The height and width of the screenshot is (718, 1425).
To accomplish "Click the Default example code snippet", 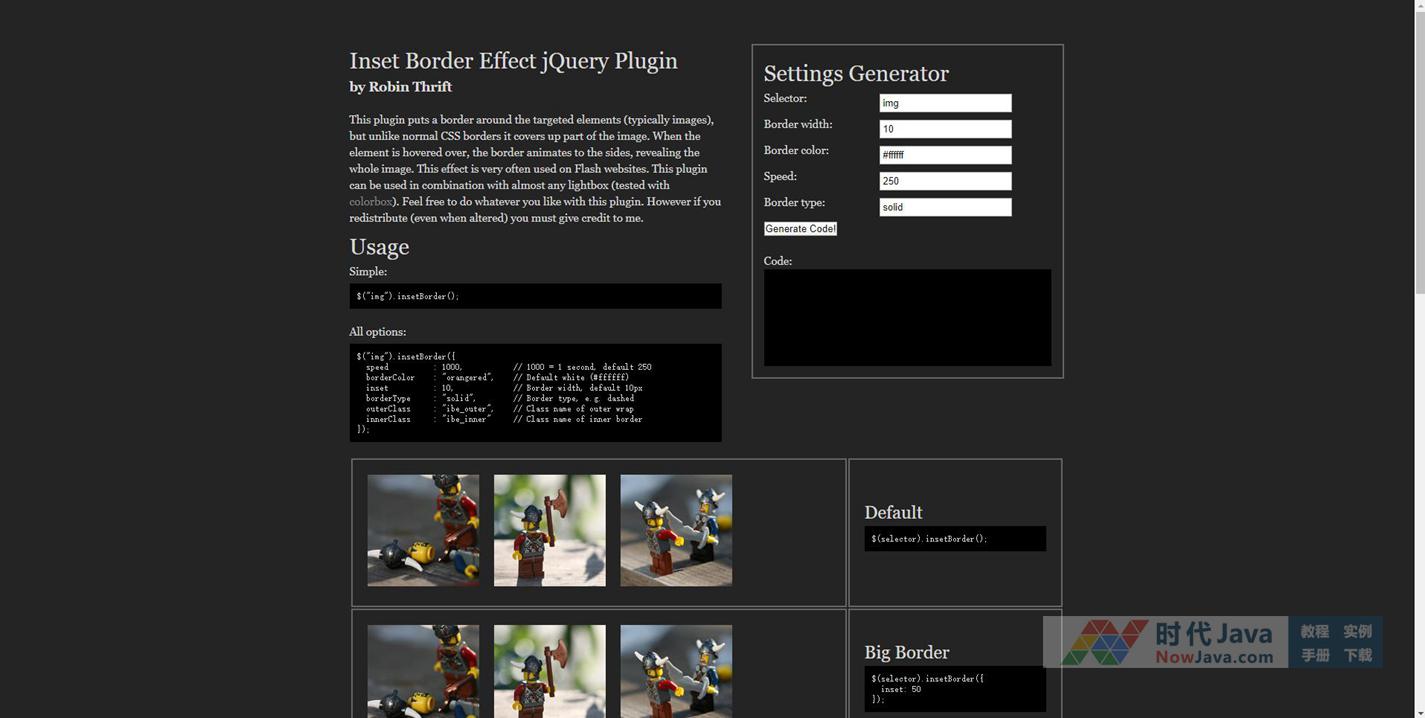I will tap(955, 539).
